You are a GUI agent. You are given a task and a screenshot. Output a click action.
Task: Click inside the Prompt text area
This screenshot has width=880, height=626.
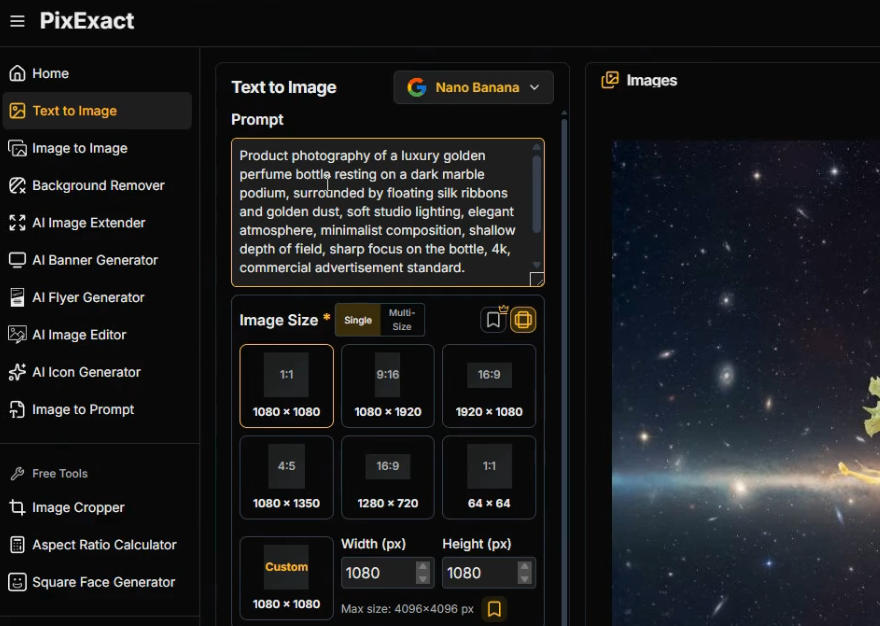386,212
